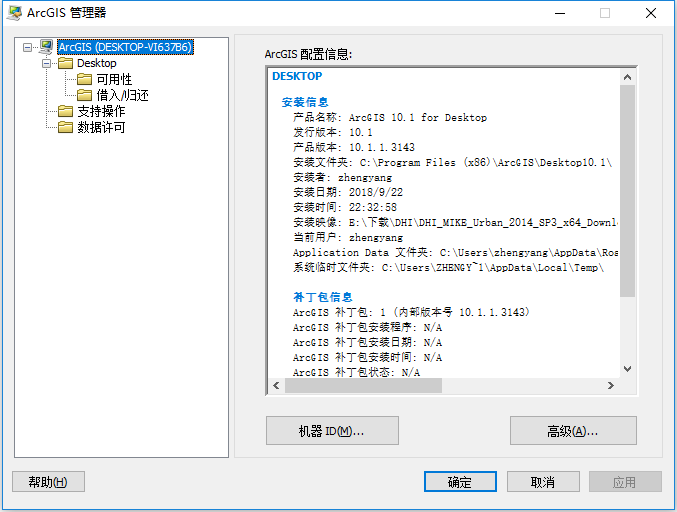Click the 产品版本: 10.1.1.3143 line
The image size is (677, 512).
point(354,147)
